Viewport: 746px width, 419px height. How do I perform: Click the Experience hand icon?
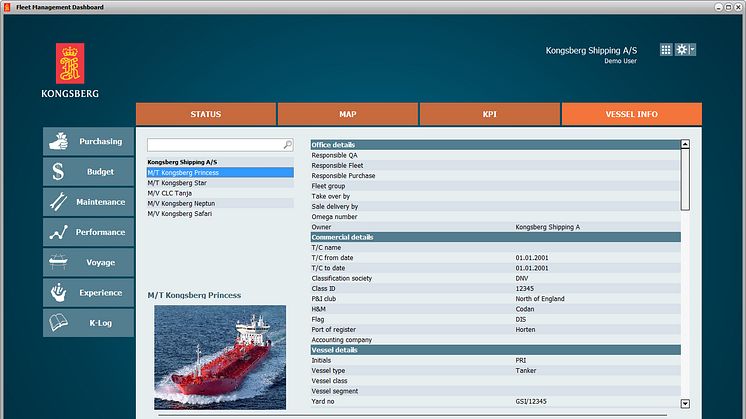59,292
